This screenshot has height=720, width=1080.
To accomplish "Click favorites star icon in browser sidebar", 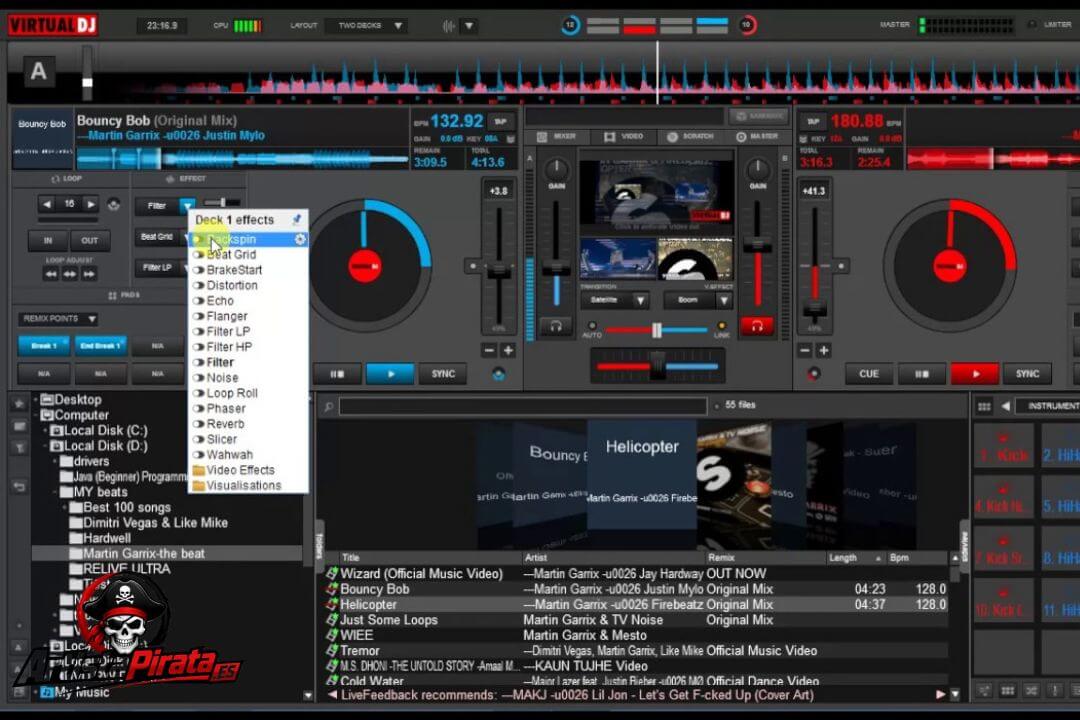I will 19,404.
